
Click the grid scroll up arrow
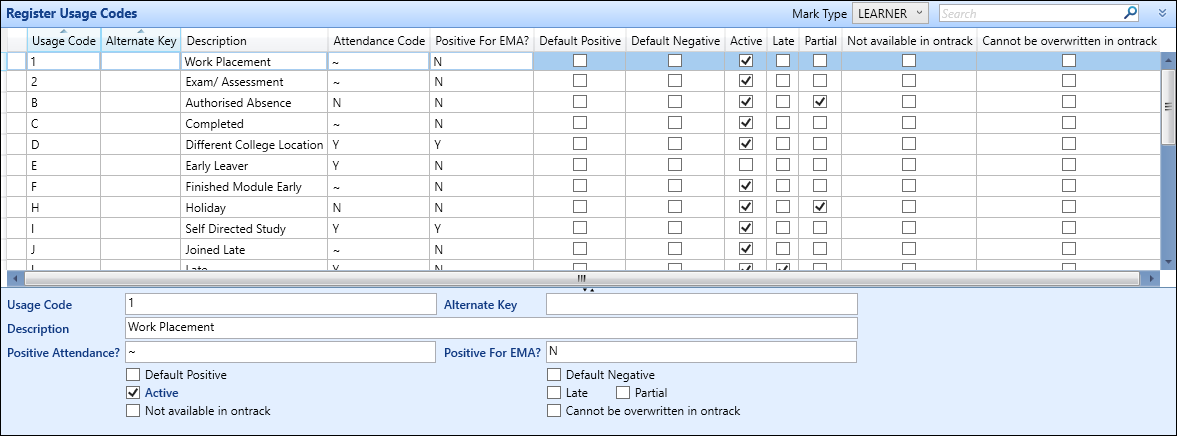pyautogui.click(x=1168, y=59)
